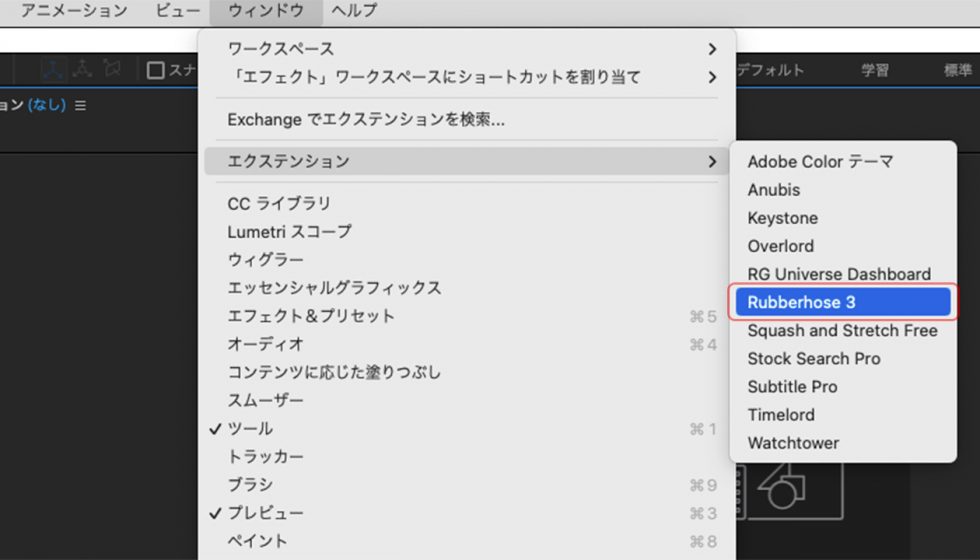Open the スムーザー panel
The height and width of the screenshot is (560, 980).
coord(467,400)
